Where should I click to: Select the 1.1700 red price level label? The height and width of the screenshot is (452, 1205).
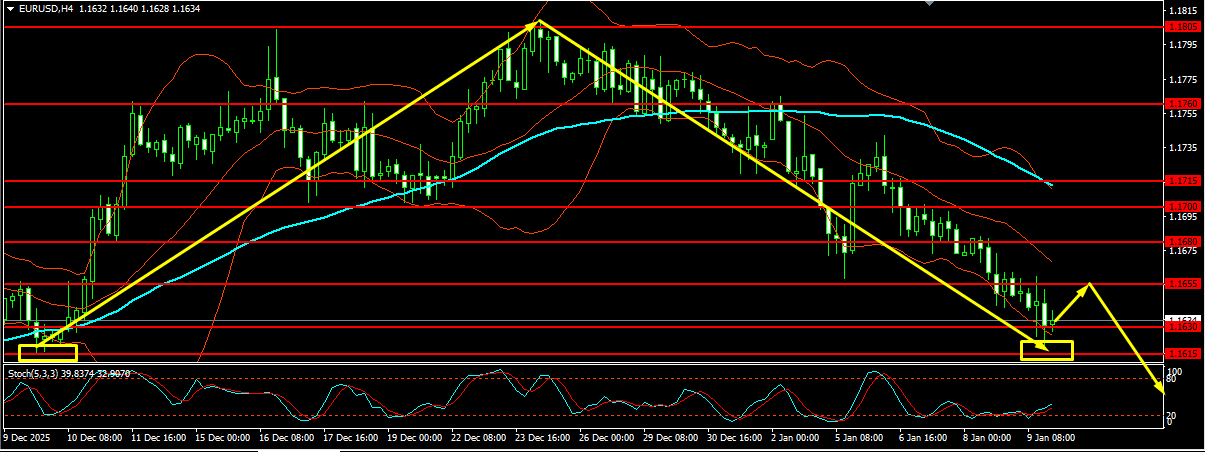[1183, 207]
